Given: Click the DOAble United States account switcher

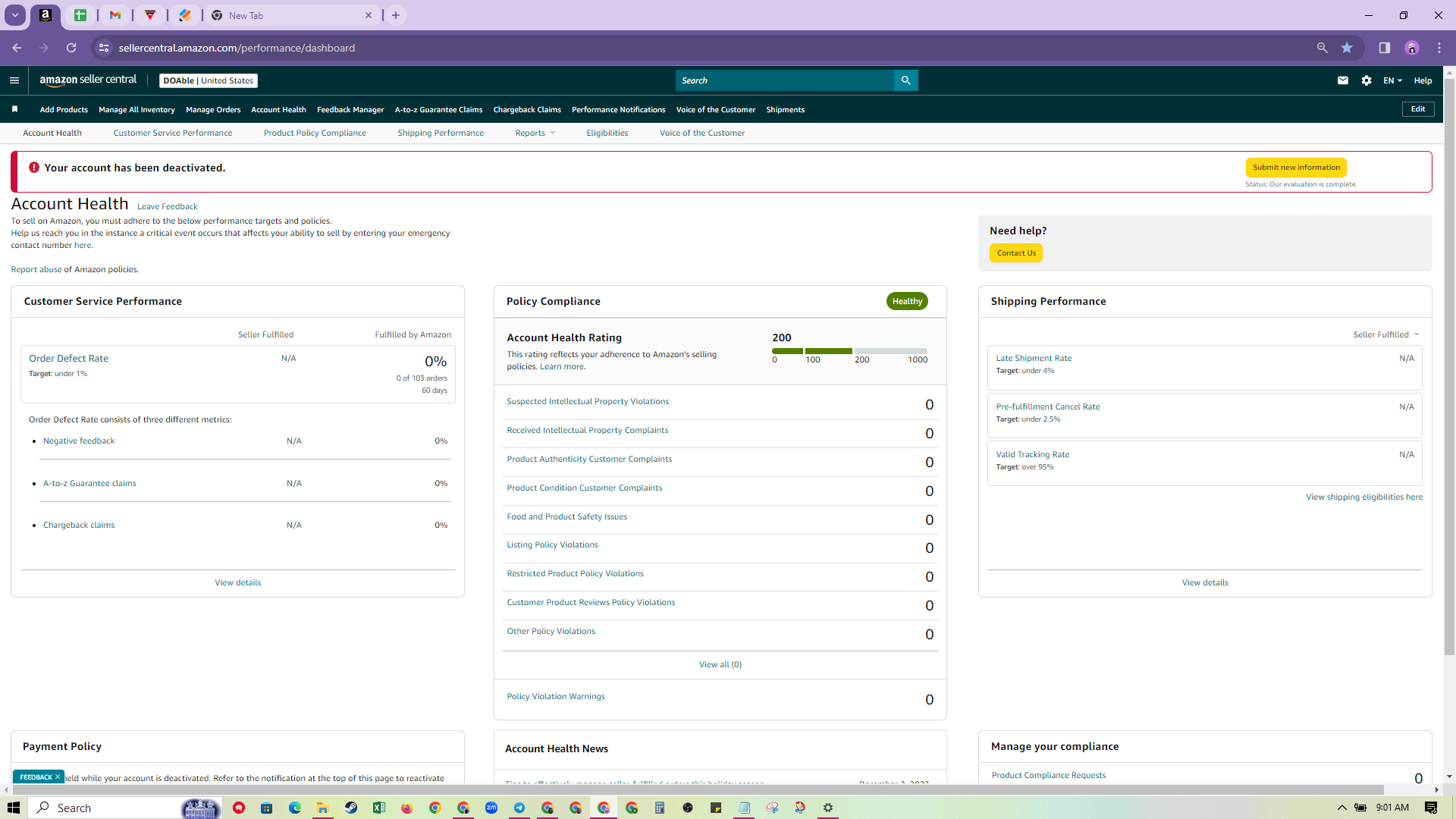Looking at the screenshot, I should pyautogui.click(x=209, y=80).
